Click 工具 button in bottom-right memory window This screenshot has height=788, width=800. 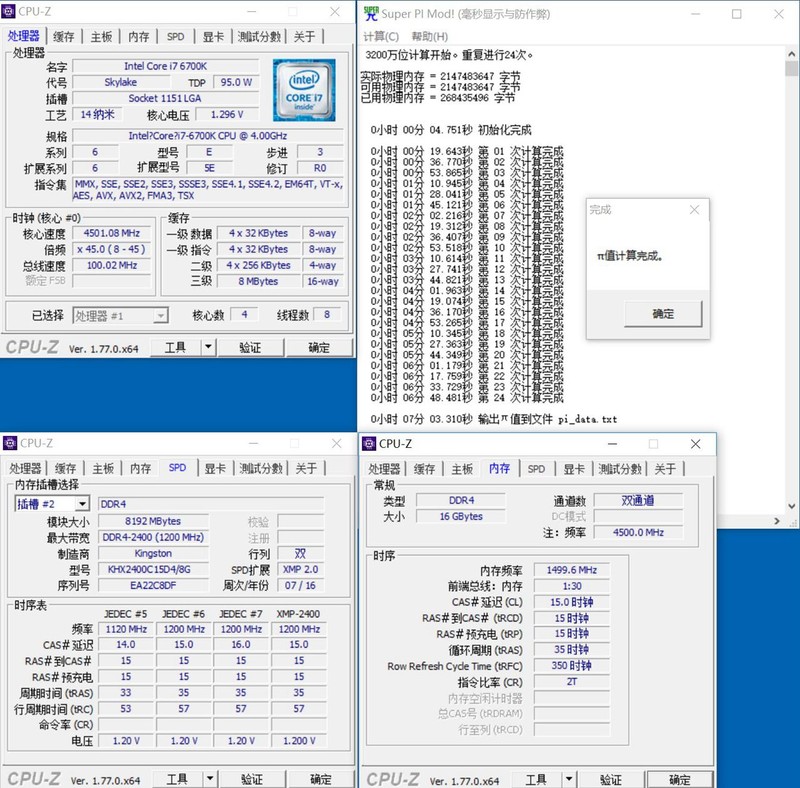(536, 780)
